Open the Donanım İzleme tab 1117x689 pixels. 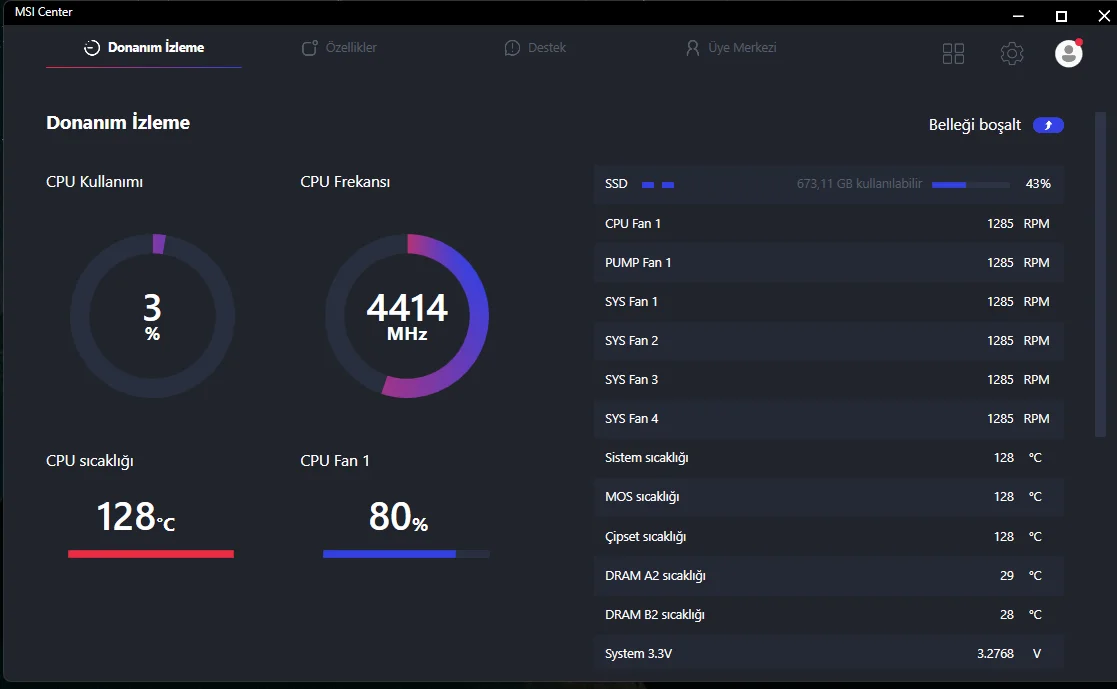pyautogui.click(x=144, y=48)
